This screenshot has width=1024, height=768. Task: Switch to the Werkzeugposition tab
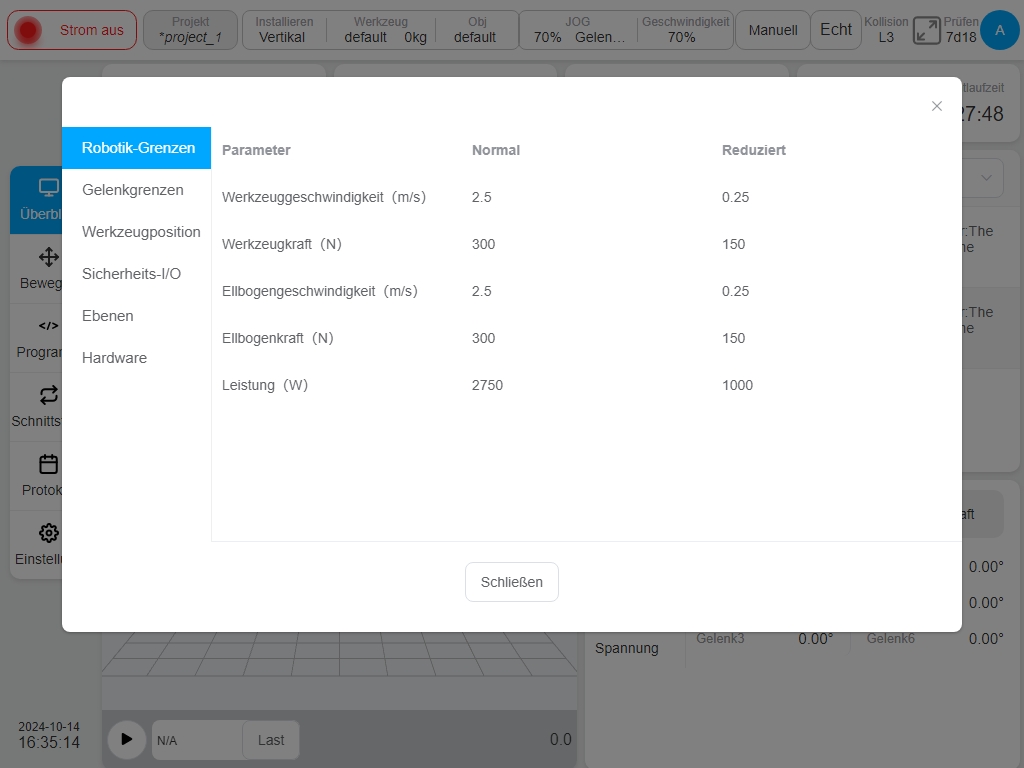pyautogui.click(x=136, y=232)
